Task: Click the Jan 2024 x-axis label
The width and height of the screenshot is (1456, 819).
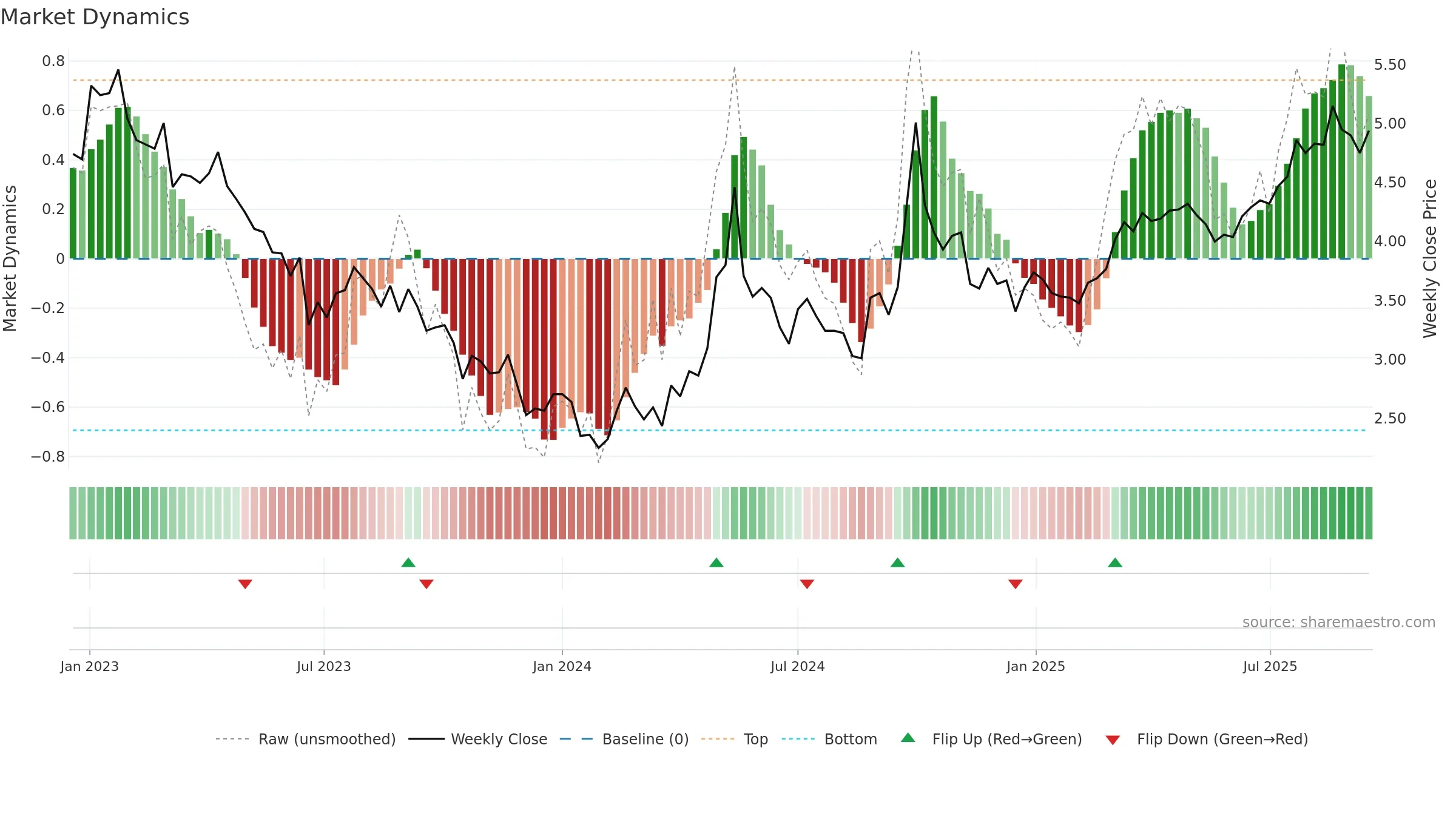Action: click(x=562, y=666)
